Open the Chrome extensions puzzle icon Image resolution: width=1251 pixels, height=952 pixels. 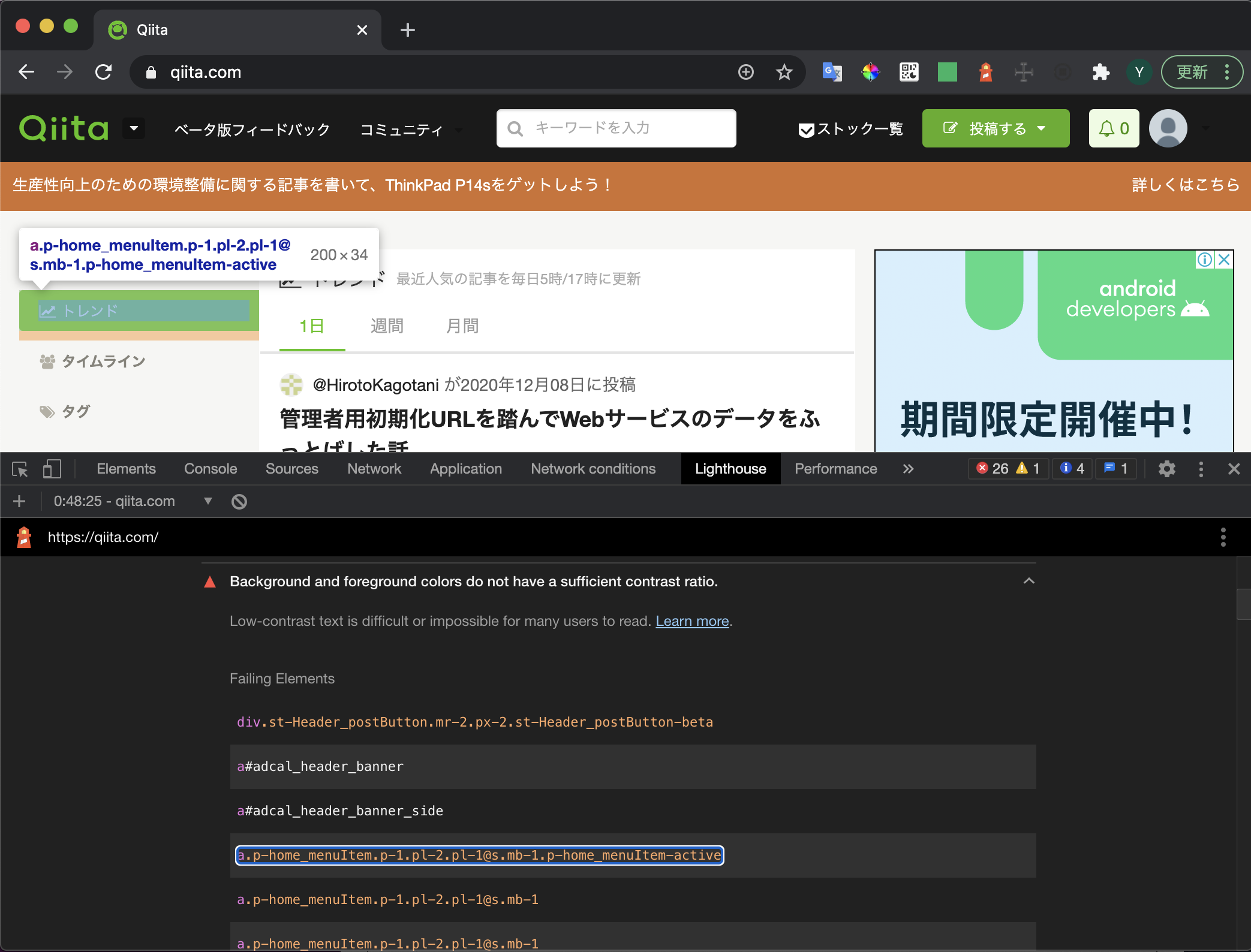1100,72
